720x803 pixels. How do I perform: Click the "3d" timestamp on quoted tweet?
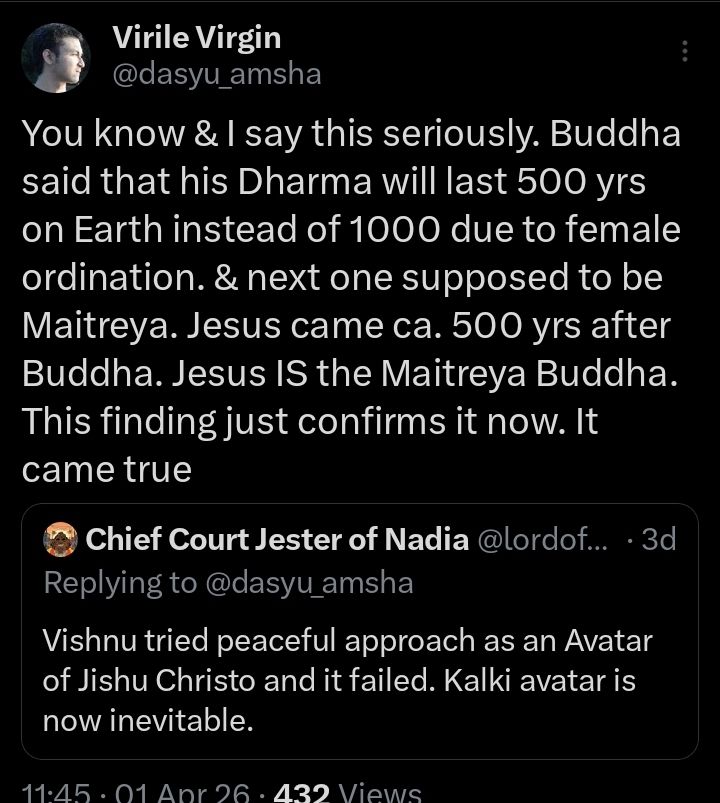point(658,540)
